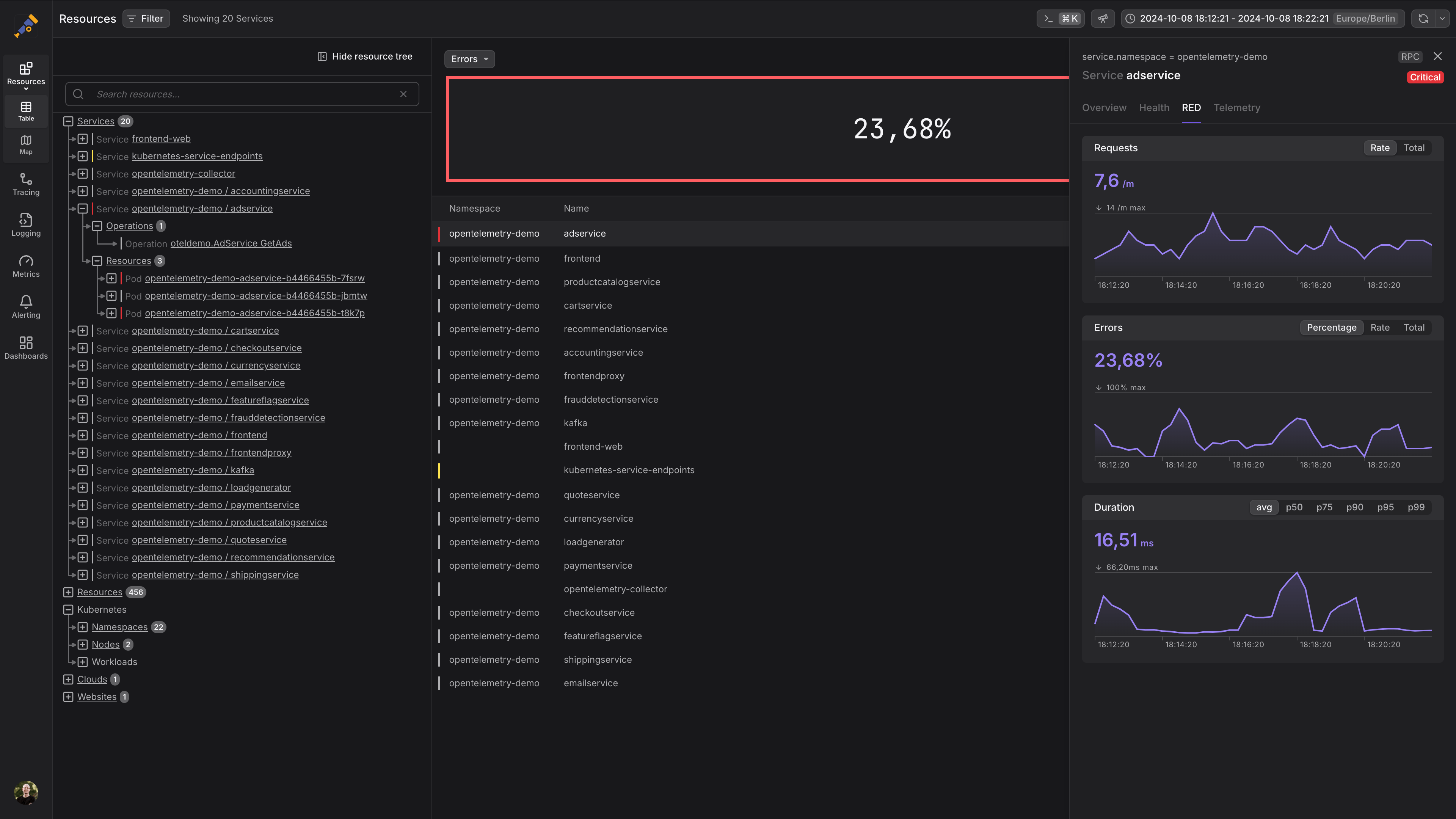
Task: Click the telescope explore icon in header
Action: point(1103,19)
